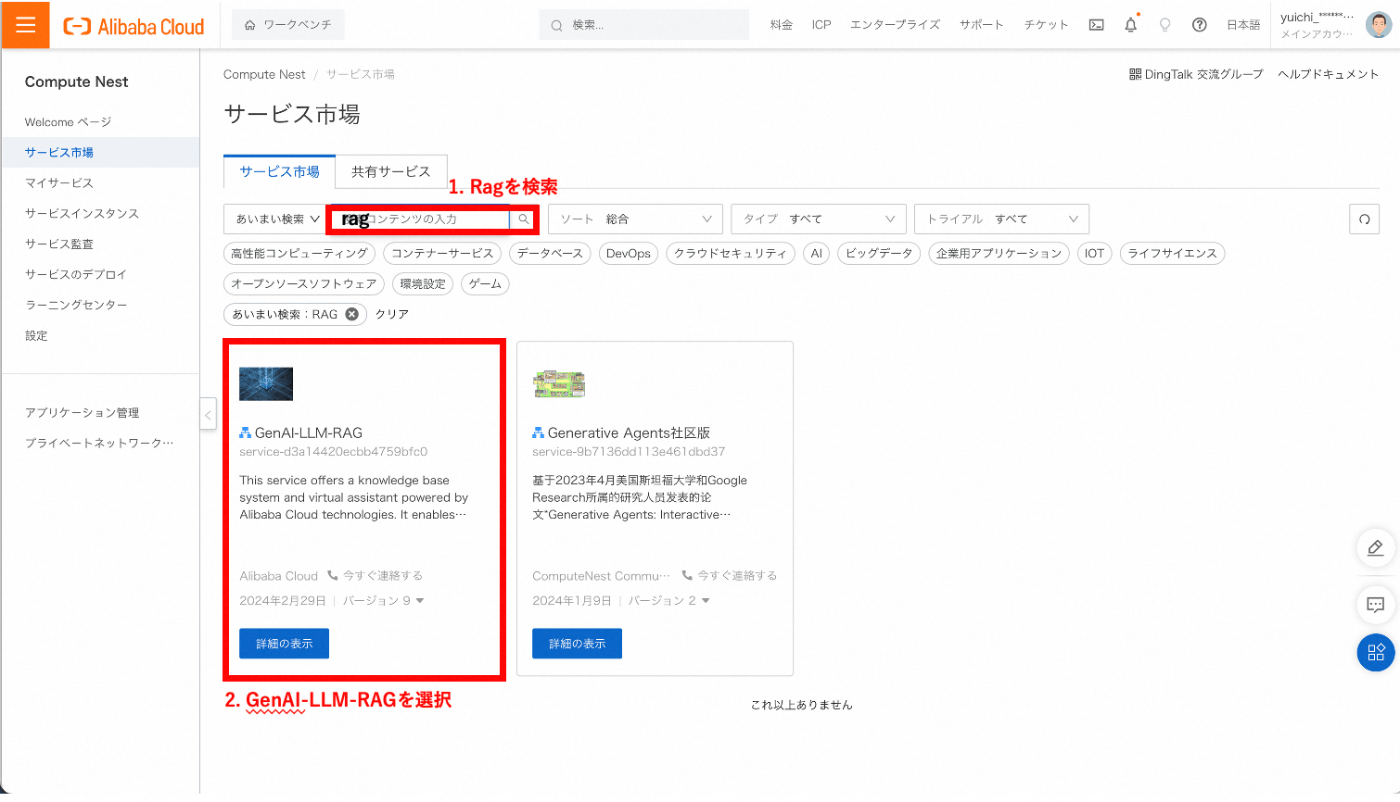The height and width of the screenshot is (802, 1400).
Task: Expand バージョン 9 version selector
Action: click(384, 601)
